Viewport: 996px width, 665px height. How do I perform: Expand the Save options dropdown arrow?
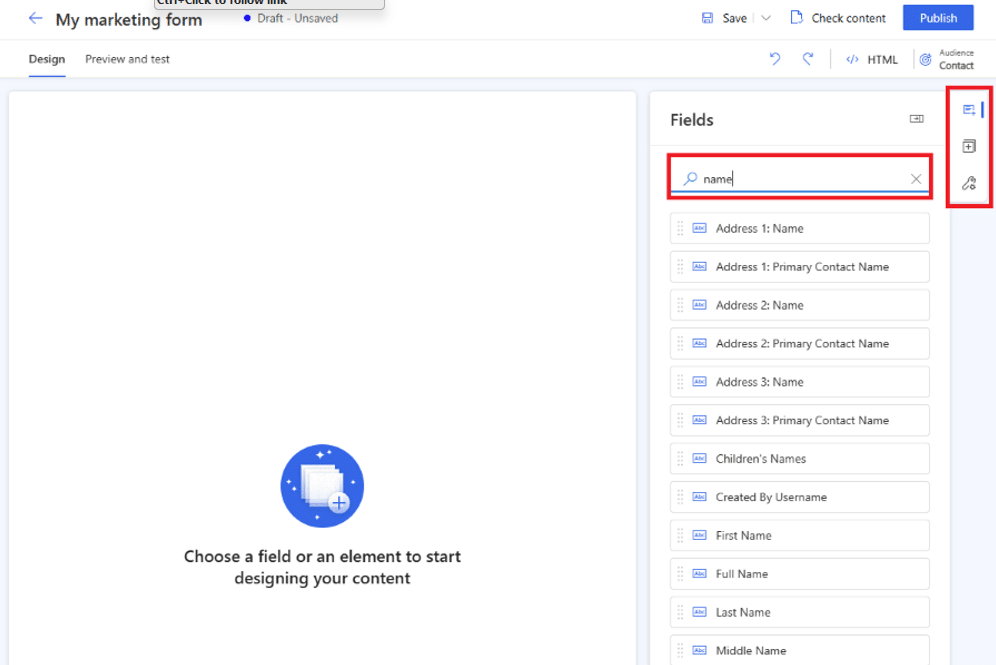pyautogui.click(x=766, y=18)
